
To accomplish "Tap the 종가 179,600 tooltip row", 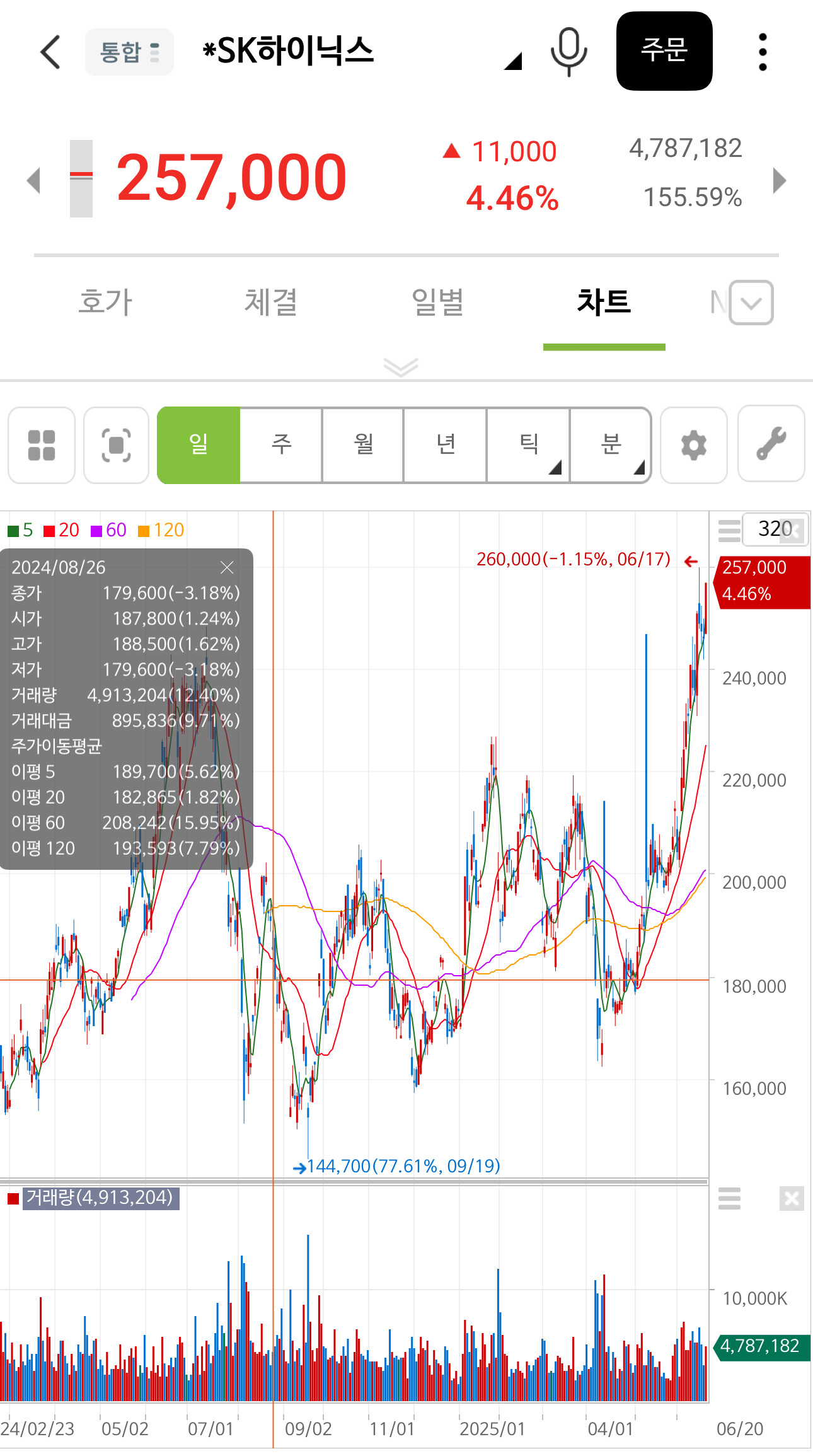I will tap(126, 593).
